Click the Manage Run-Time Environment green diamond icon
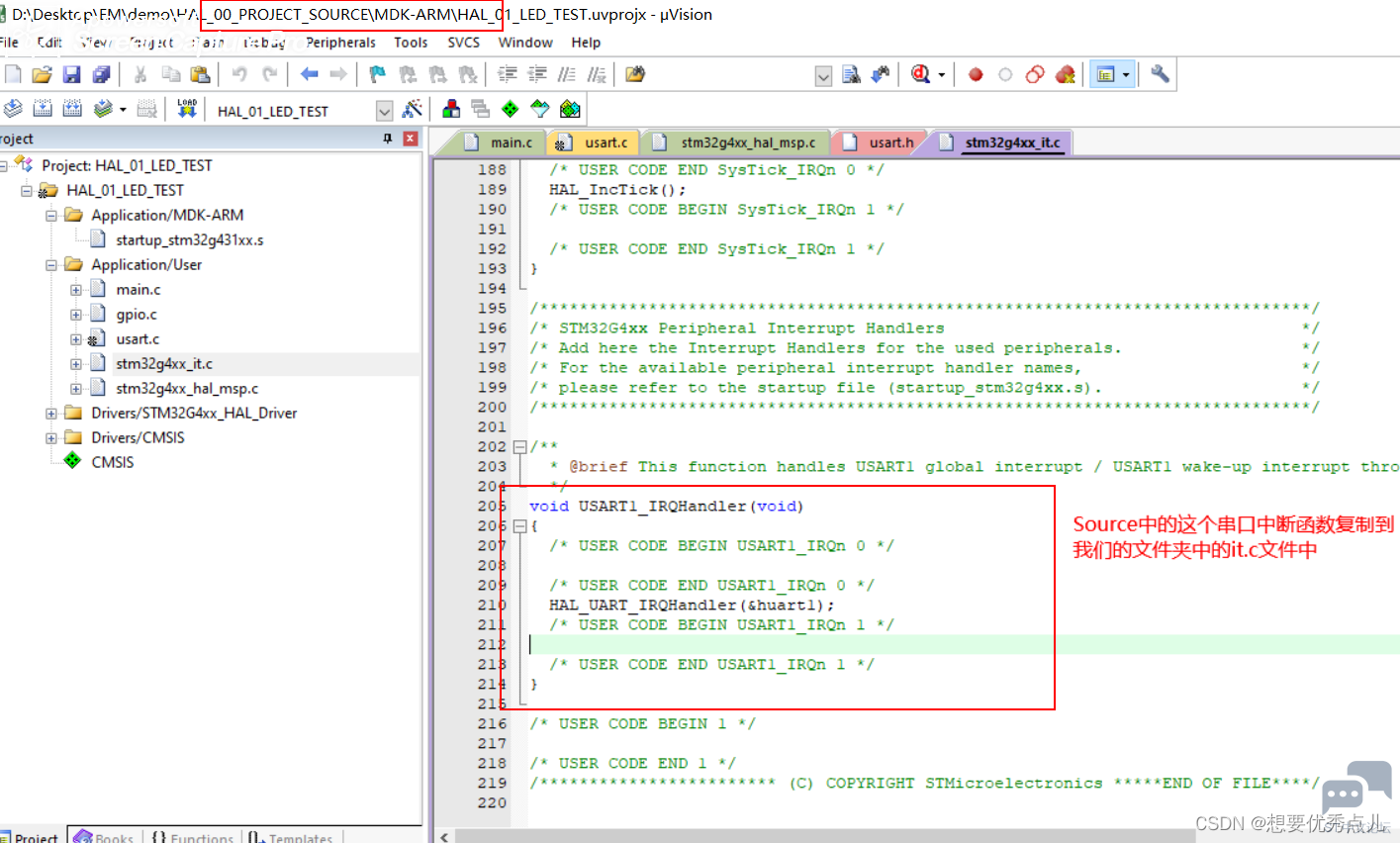The height and width of the screenshot is (843, 1400). pyautogui.click(x=510, y=109)
